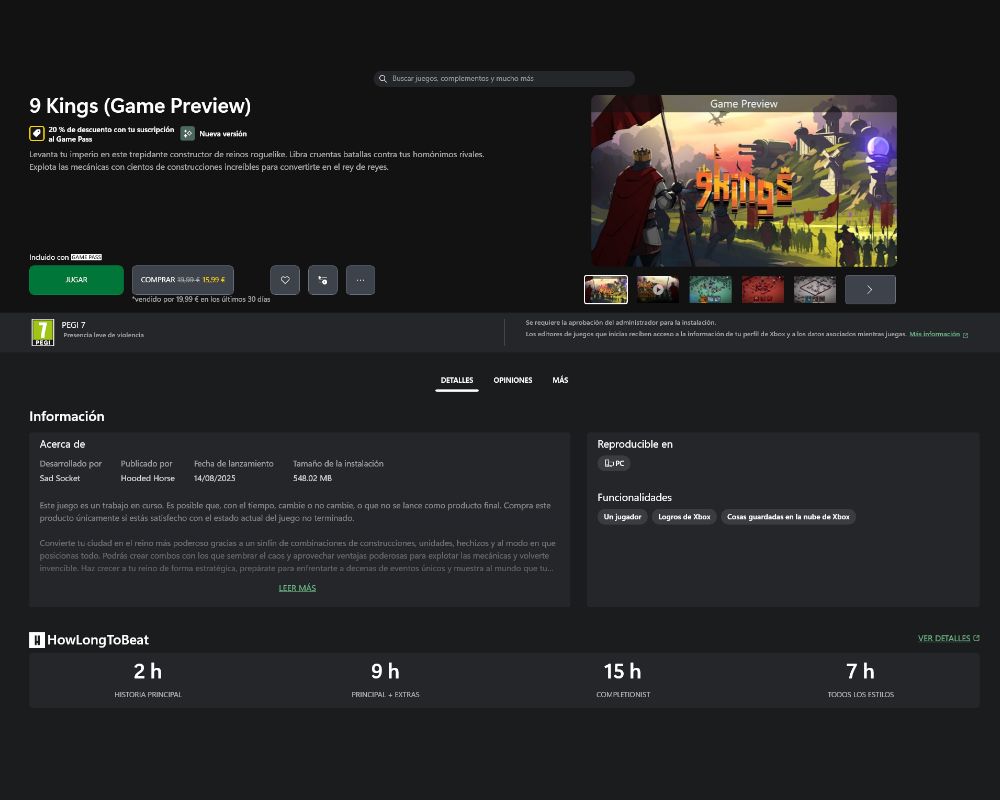The image size is (1000, 800).
Task: Click the HowLongToBeat logo icon
Action: (x=37, y=640)
